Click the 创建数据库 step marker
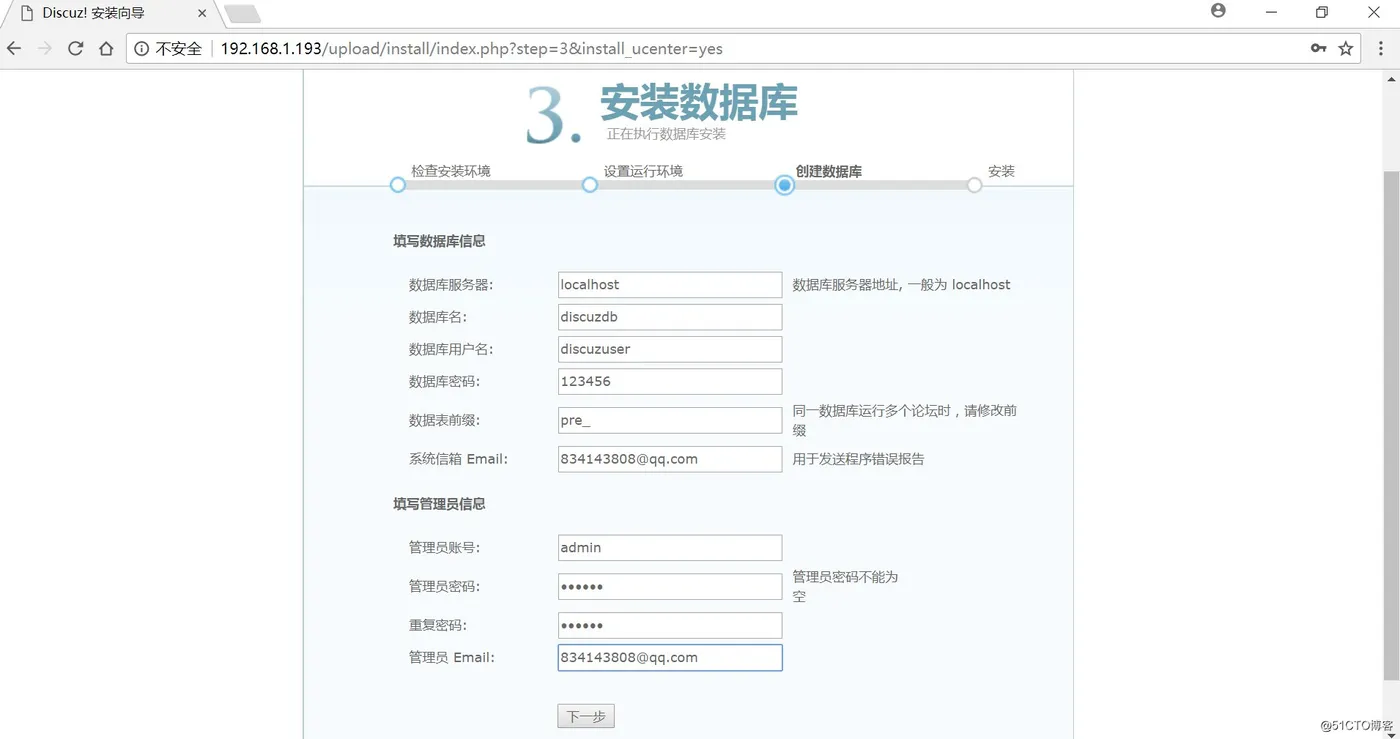 pyautogui.click(x=785, y=185)
